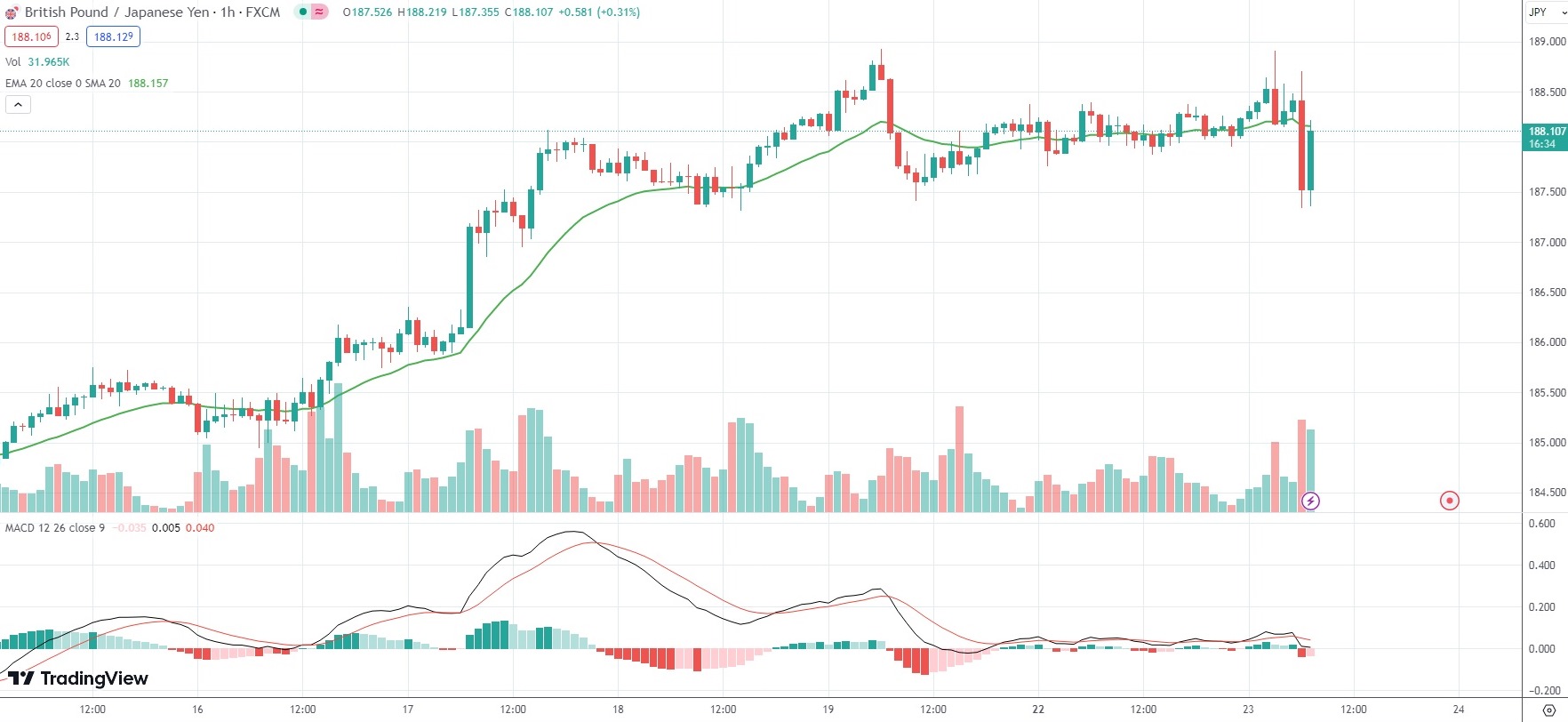Collapse the indicator legend with chevron
Screen dimensions: 1568x722
point(18,105)
